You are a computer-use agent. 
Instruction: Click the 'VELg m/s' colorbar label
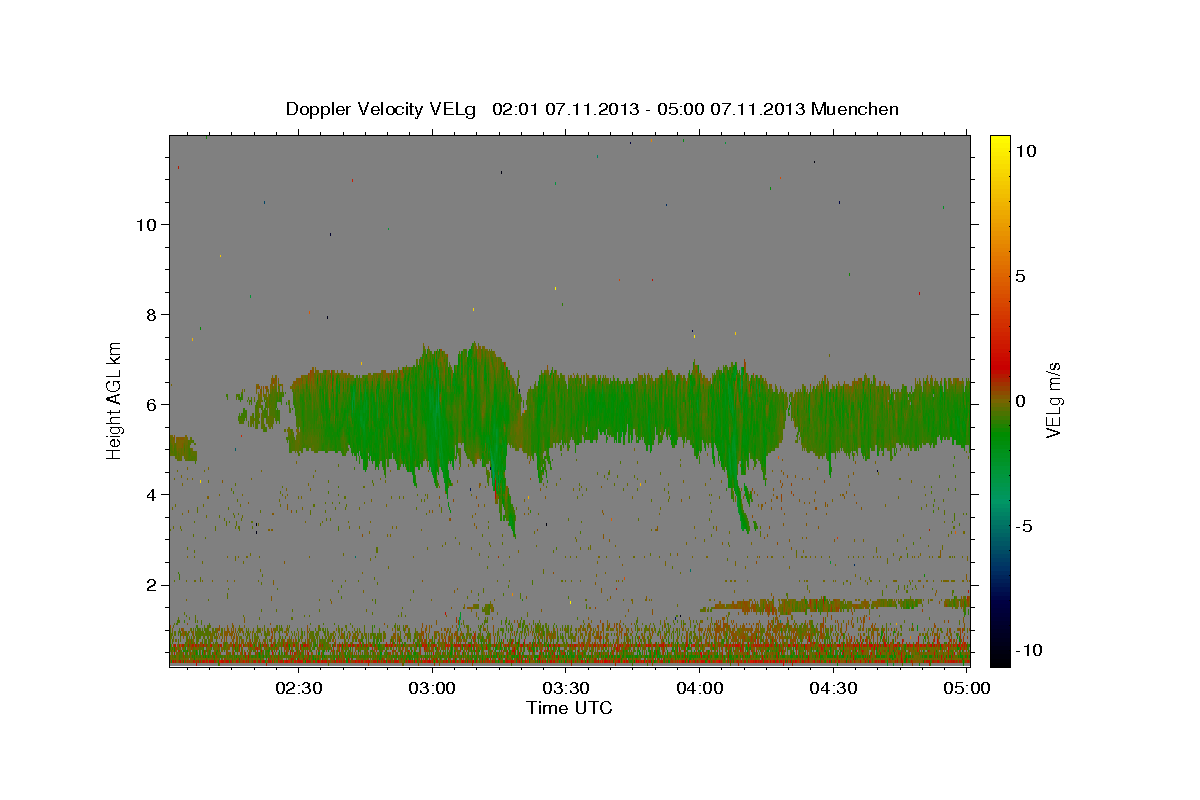click(1054, 401)
